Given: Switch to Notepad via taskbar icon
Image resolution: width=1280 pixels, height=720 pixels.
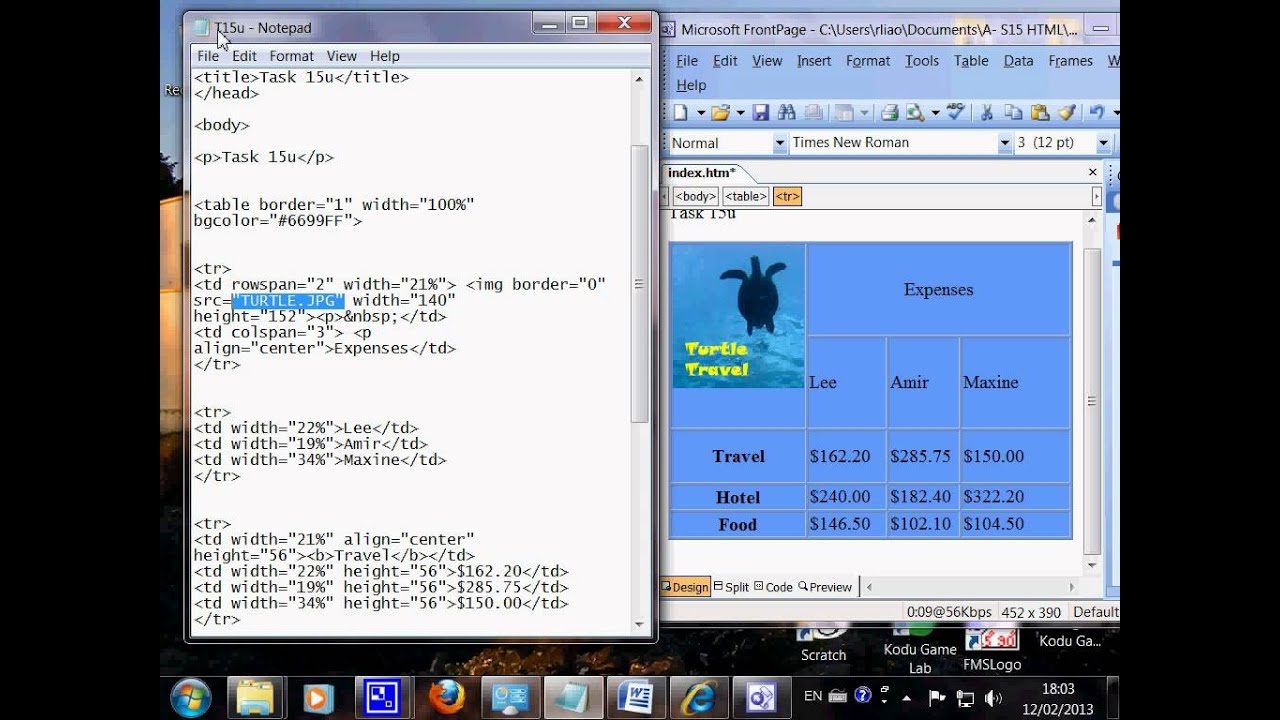Looking at the screenshot, I should [575, 696].
